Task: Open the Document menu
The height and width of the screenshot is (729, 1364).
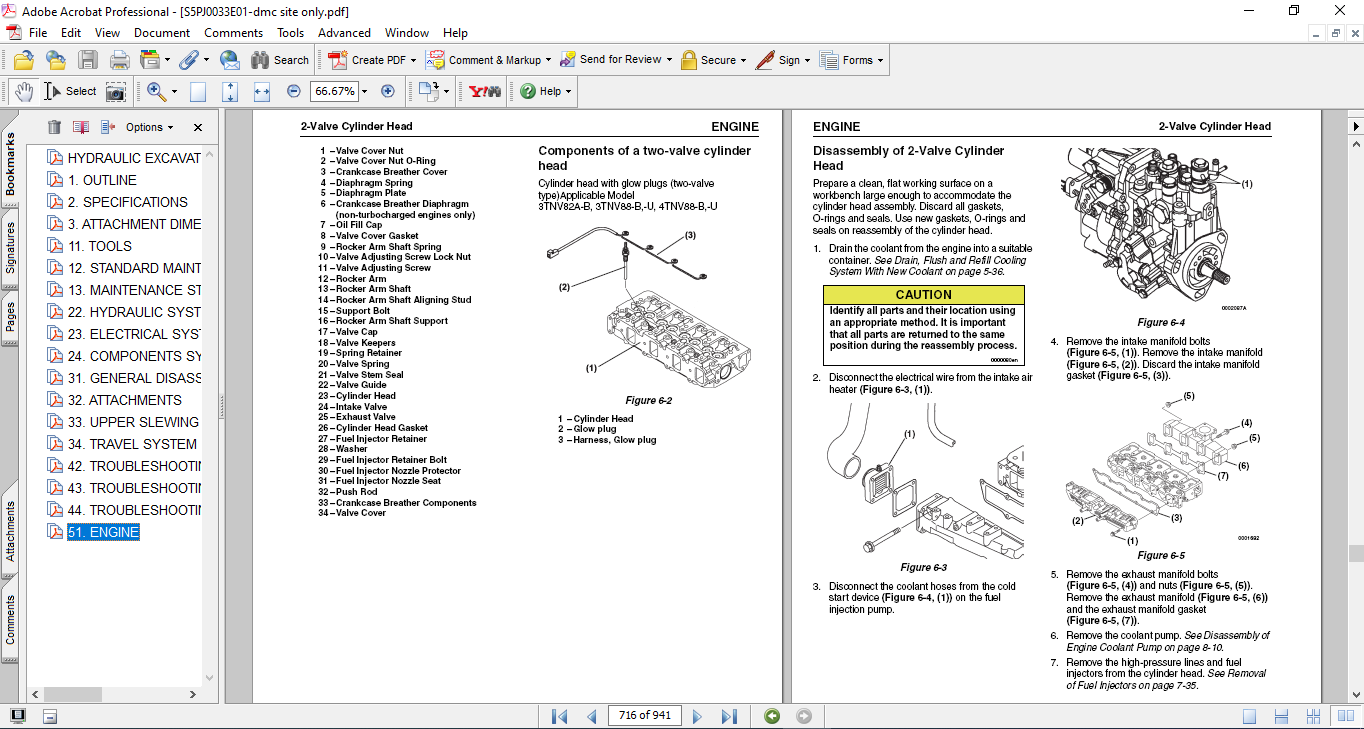Action: pos(162,33)
